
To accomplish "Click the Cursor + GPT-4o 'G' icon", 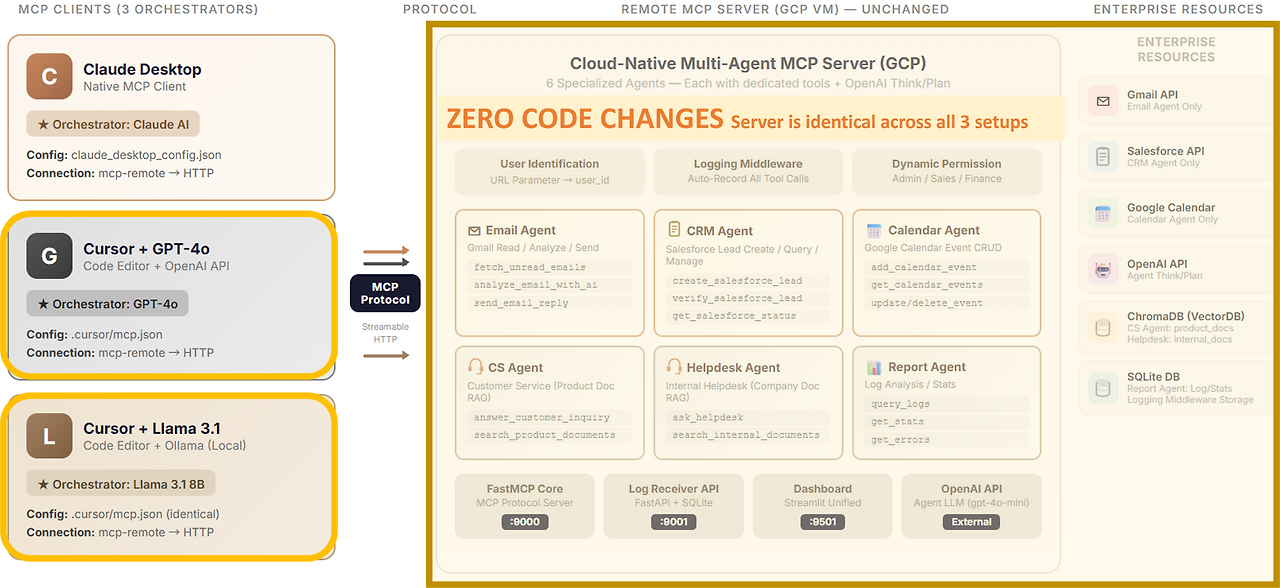I will pos(49,256).
